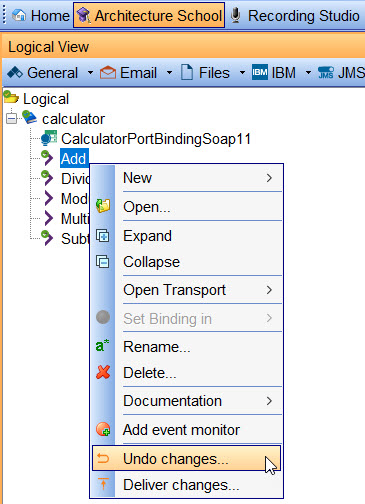Click the Add event monitor icon
The height and width of the screenshot is (504, 365).
point(103,429)
